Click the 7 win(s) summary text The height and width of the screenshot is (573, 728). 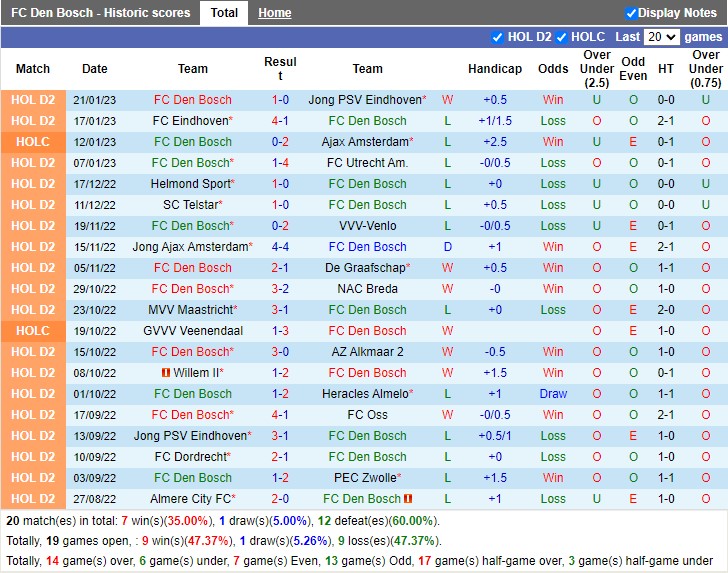(164, 521)
